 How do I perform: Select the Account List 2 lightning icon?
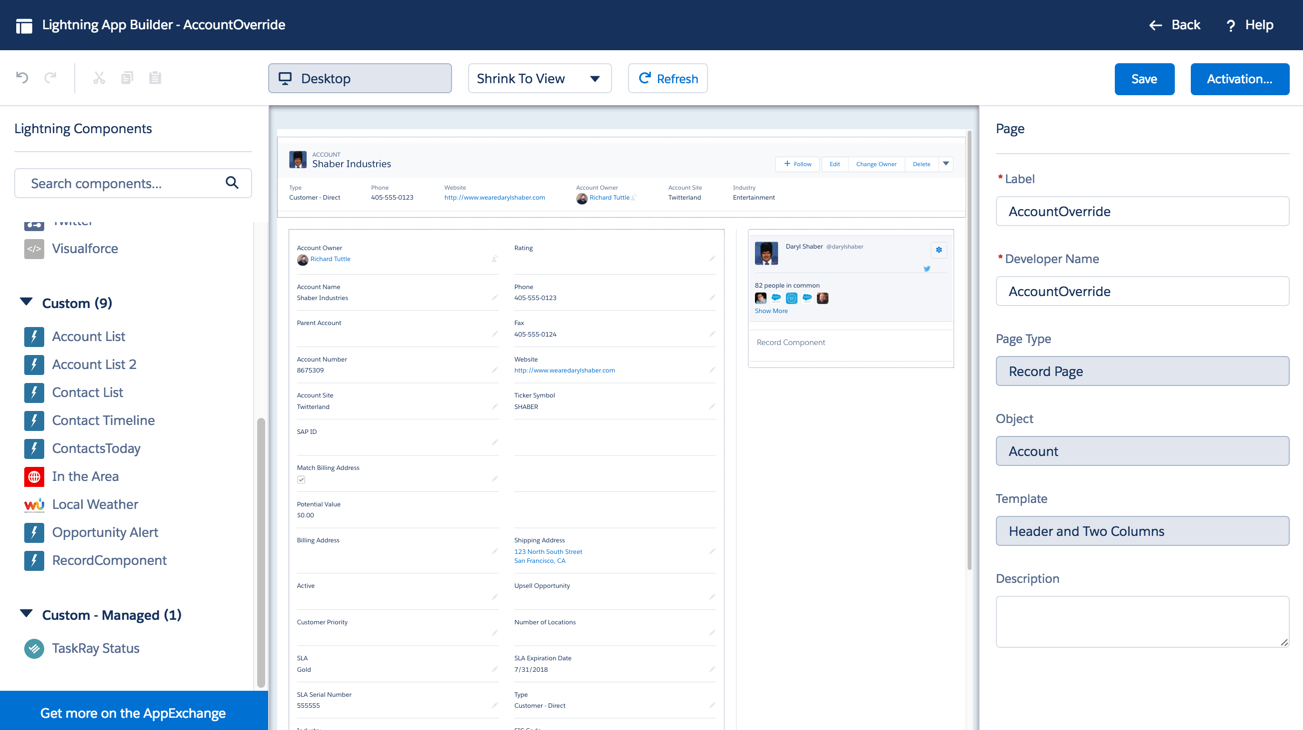pos(34,365)
